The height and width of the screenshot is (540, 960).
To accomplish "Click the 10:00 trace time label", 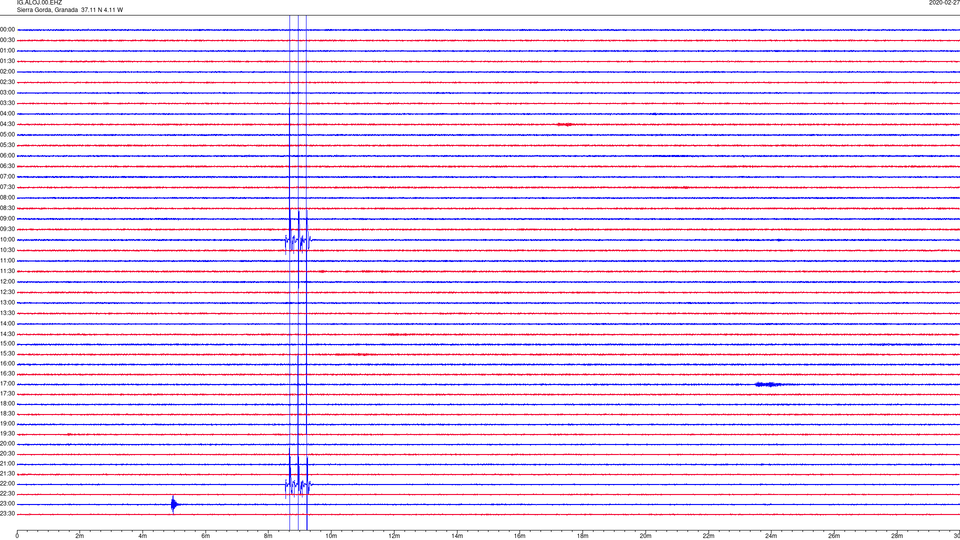I will click(x=7, y=240).
